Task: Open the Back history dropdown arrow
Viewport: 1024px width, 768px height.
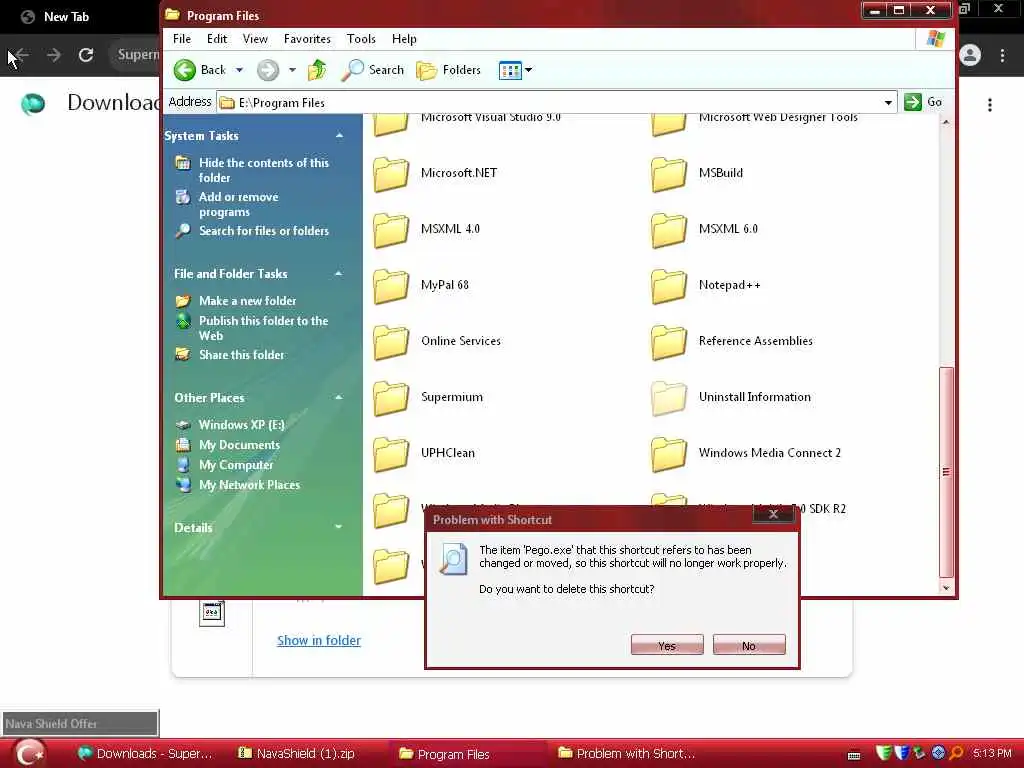Action: click(x=239, y=70)
